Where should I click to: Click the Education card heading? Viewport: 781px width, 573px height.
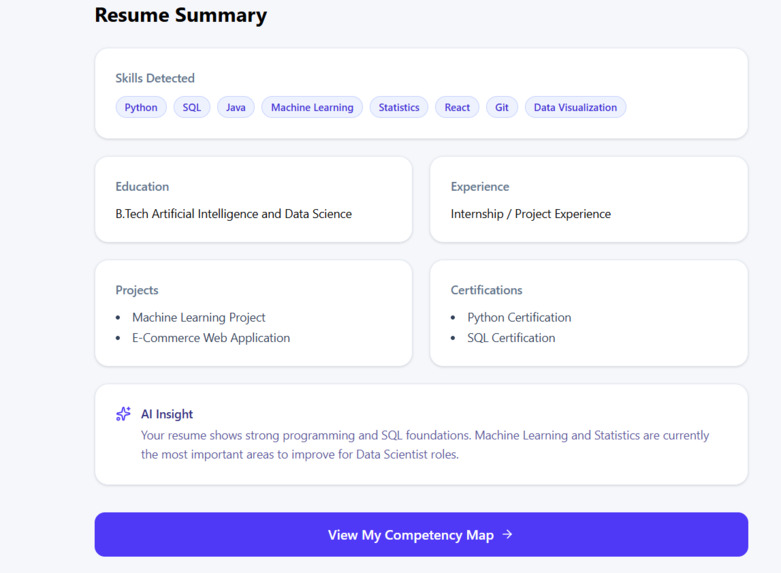142,186
